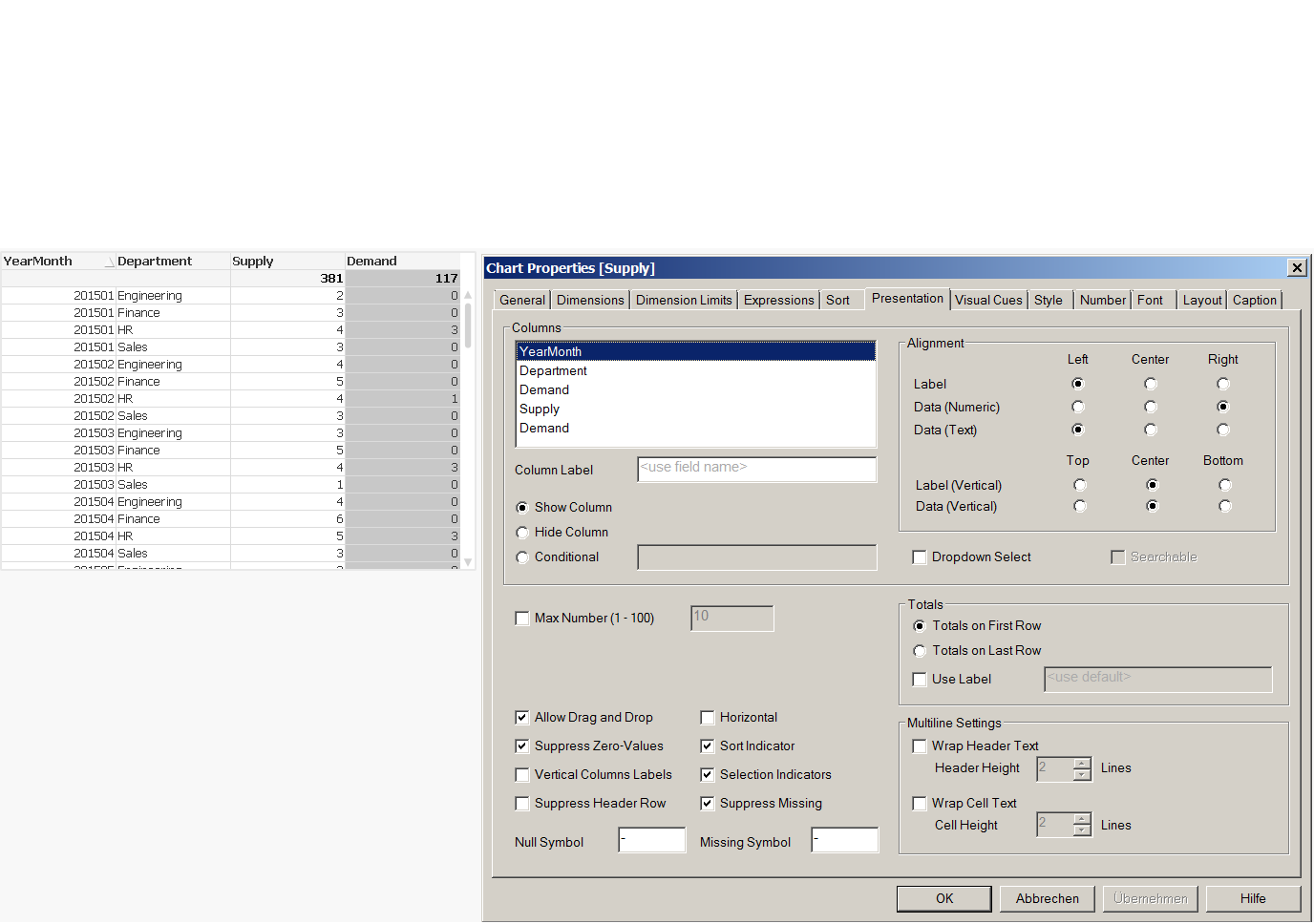The width and height of the screenshot is (1314, 924).
Task: Open help with the Hilfe button
Action: tap(1253, 898)
